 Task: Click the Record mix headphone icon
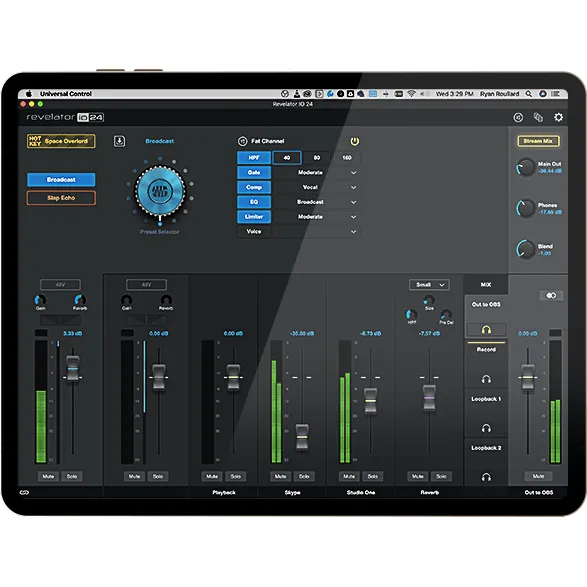486,379
